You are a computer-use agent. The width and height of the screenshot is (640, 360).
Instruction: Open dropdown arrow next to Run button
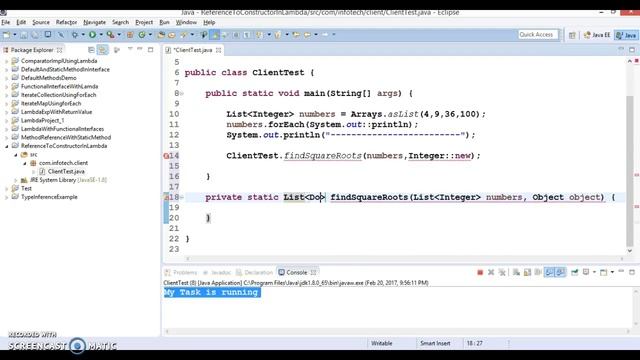coord(101,35)
